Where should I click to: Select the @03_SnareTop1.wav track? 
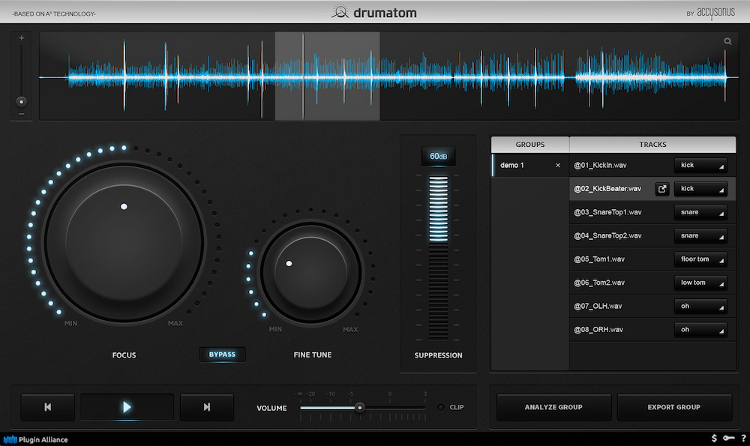coord(652,212)
